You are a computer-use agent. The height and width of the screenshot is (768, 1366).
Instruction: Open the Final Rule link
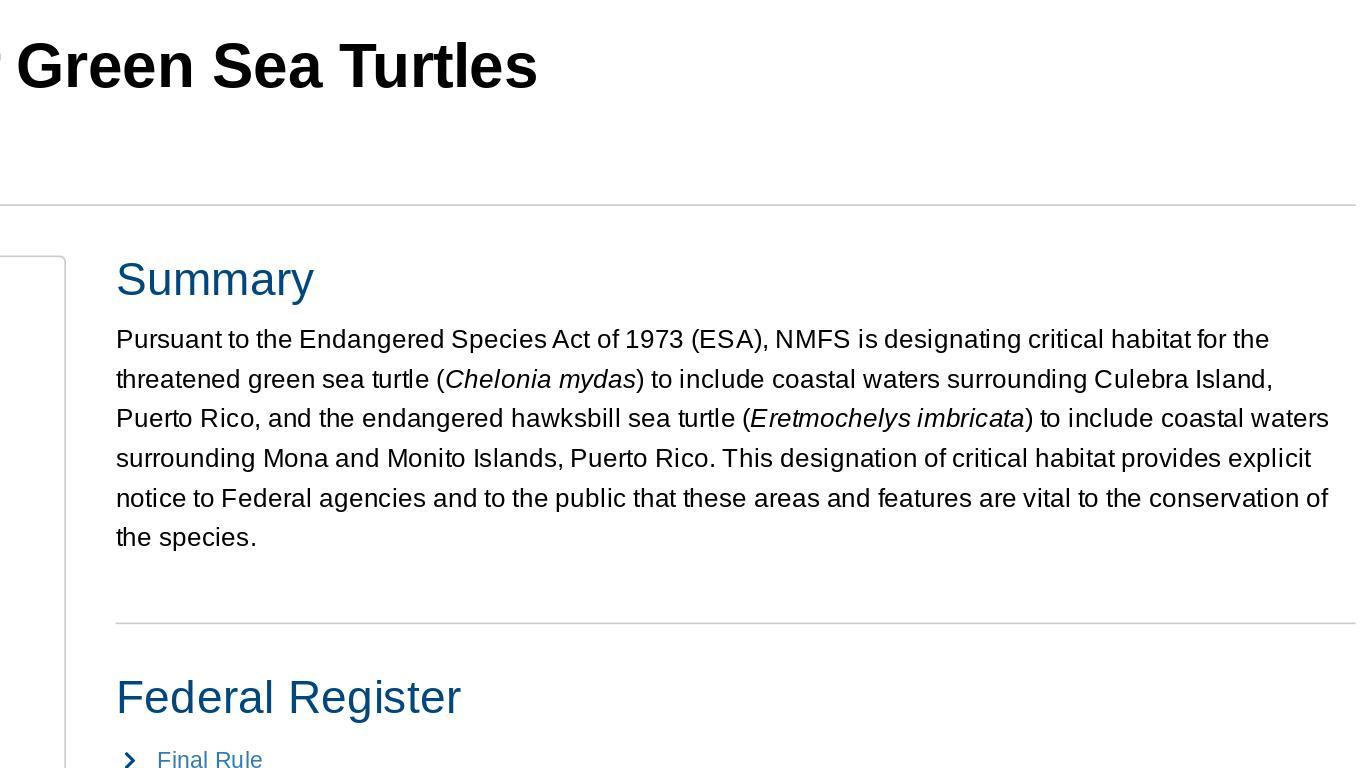[210, 760]
